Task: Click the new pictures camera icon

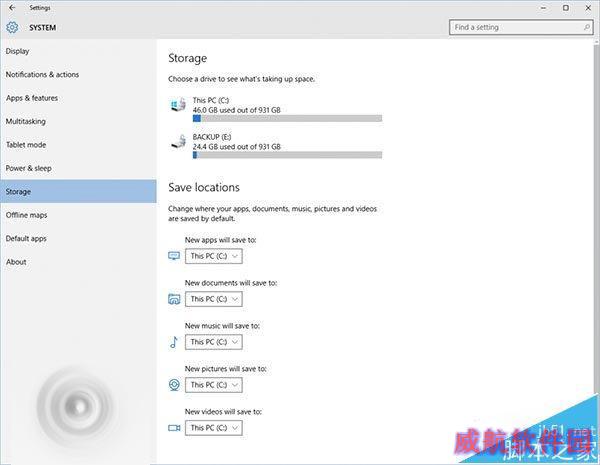Action: tap(174, 385)
